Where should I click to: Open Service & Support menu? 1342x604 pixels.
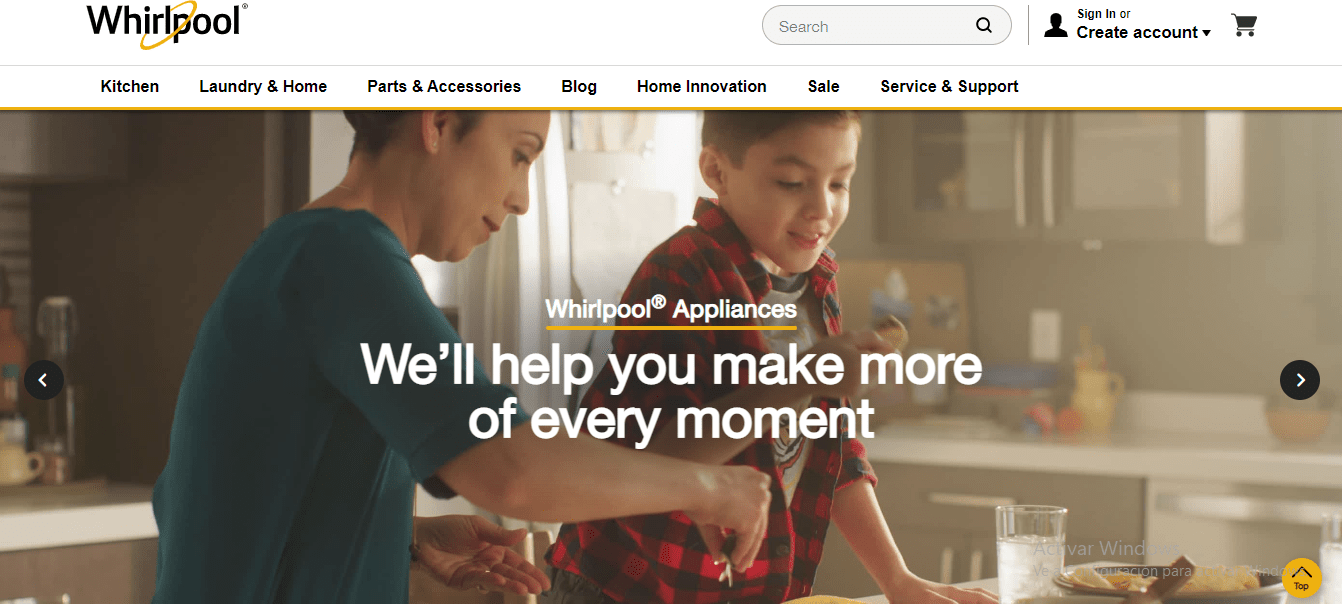pos(949,86)
